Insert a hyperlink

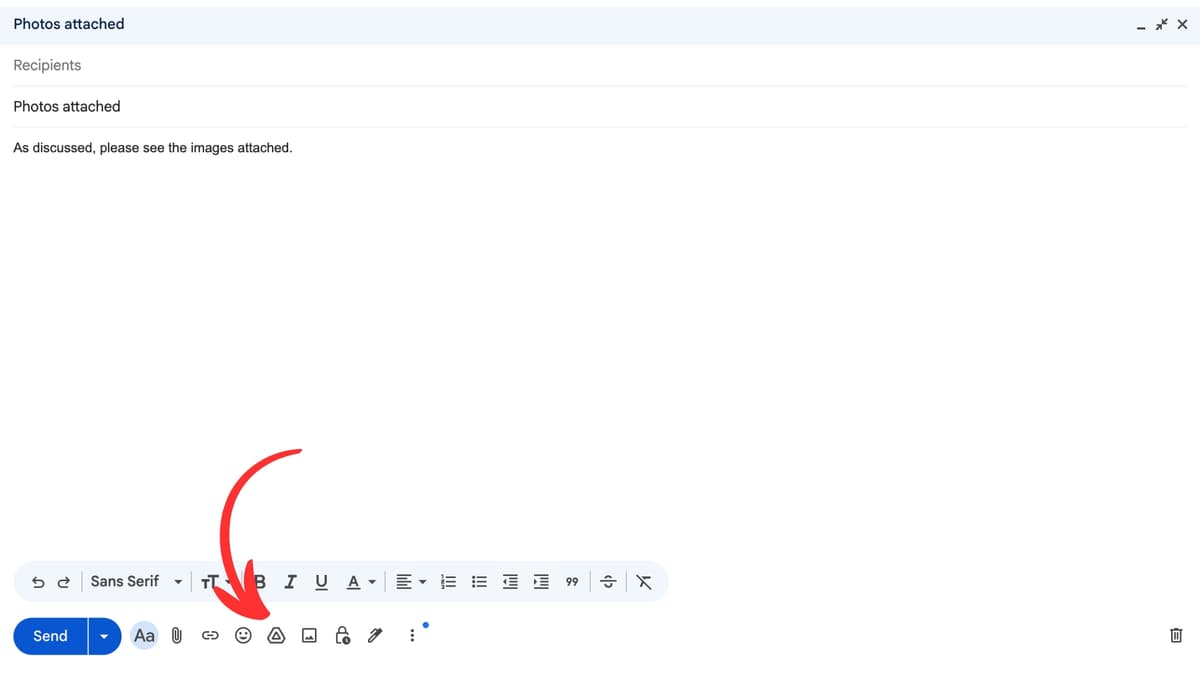[x=210, y=635]
